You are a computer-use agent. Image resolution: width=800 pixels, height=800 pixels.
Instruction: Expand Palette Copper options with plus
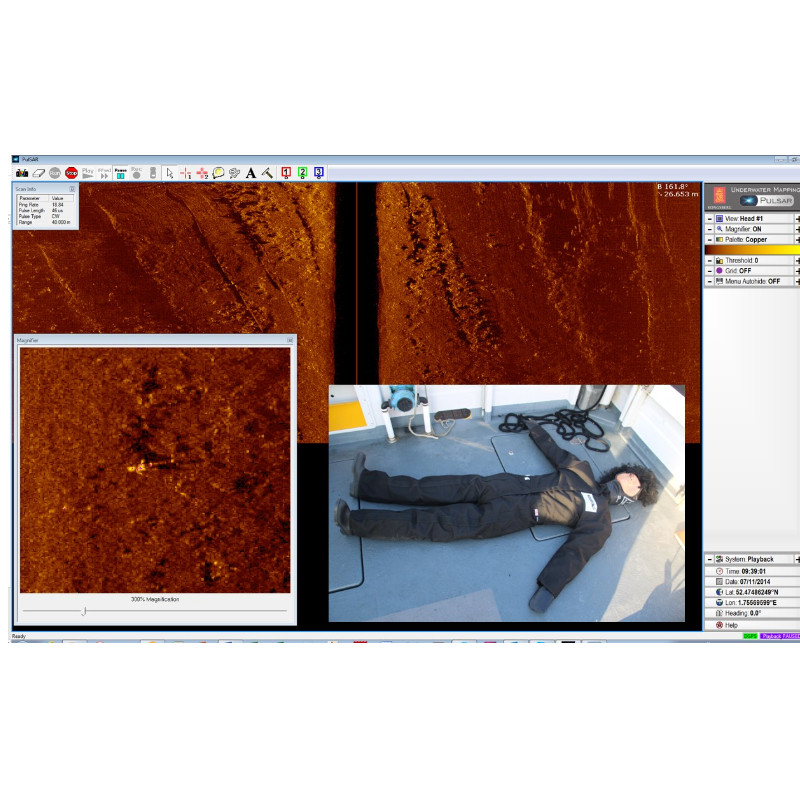pyautogui.click(x=797, y=239)
